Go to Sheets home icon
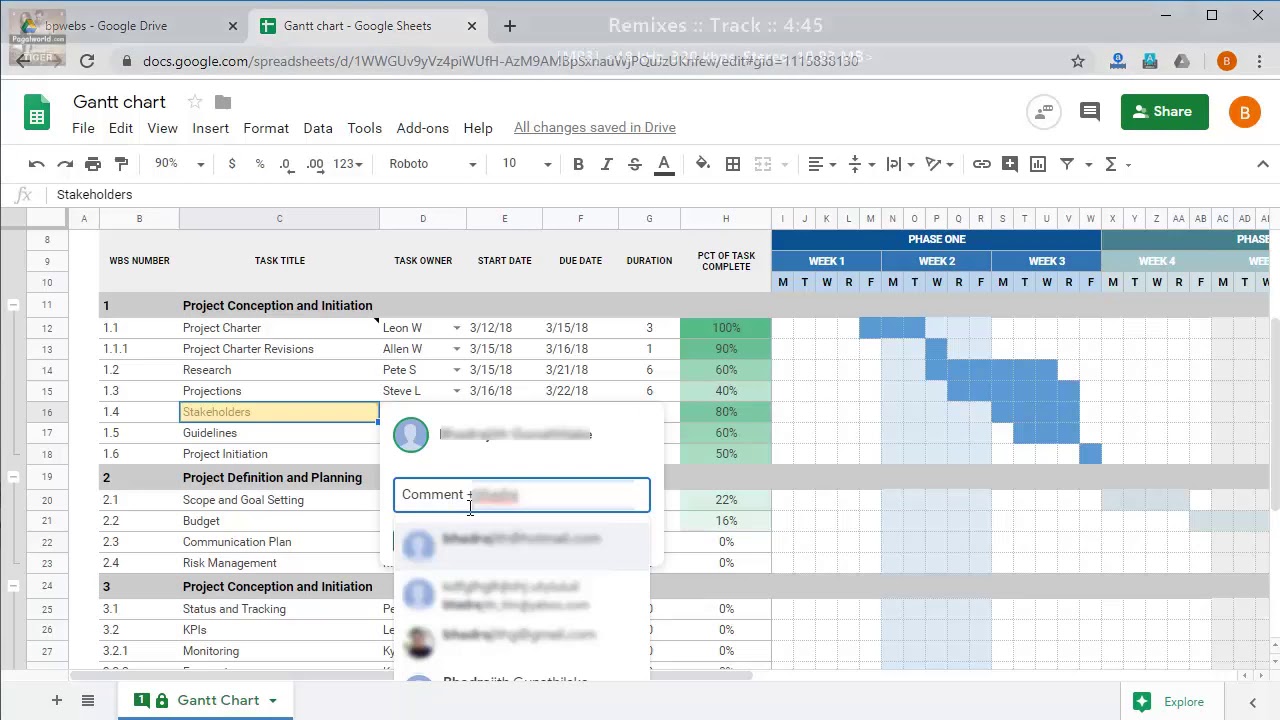 click(37, 112)
